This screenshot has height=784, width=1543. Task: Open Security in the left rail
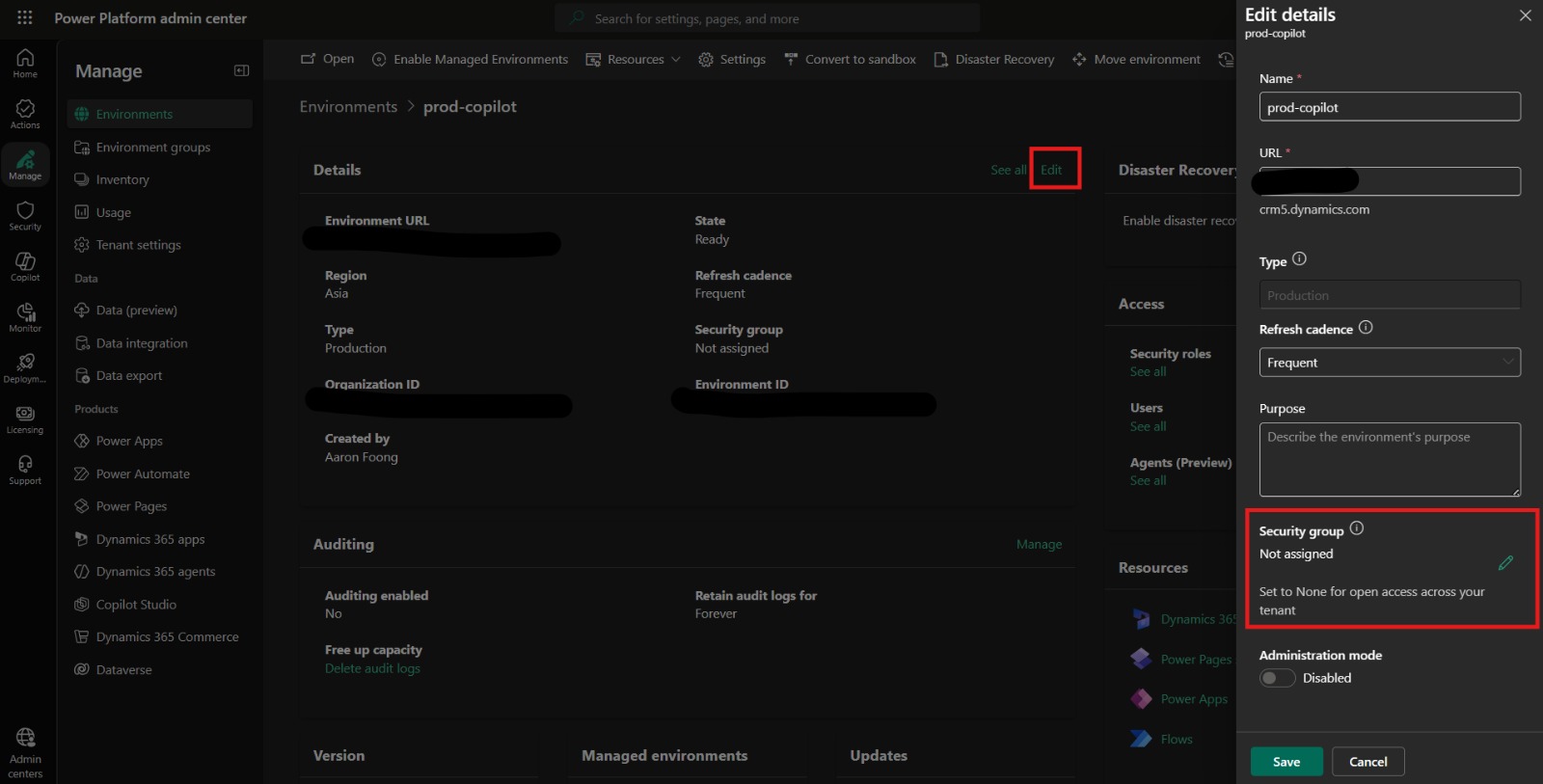point(25,216)
